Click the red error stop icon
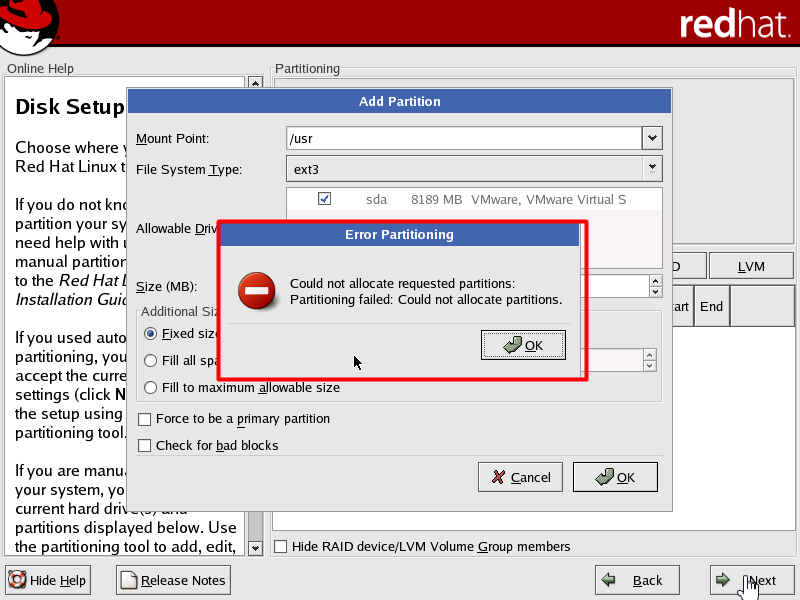 click(257, 290)
